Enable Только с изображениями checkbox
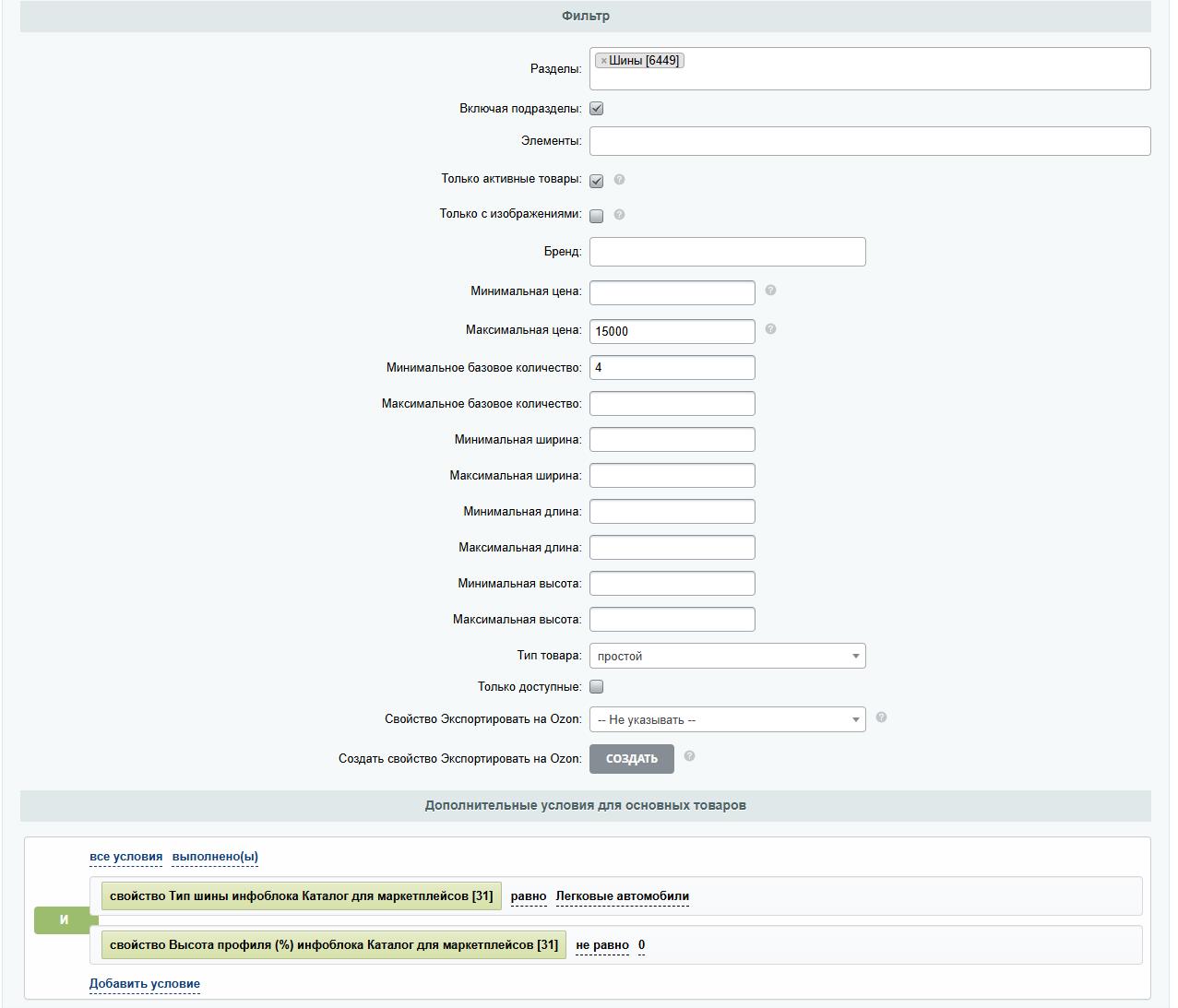Viewport: 1178px width, 1008px height. pyautogui.click(x=597, y=216)
